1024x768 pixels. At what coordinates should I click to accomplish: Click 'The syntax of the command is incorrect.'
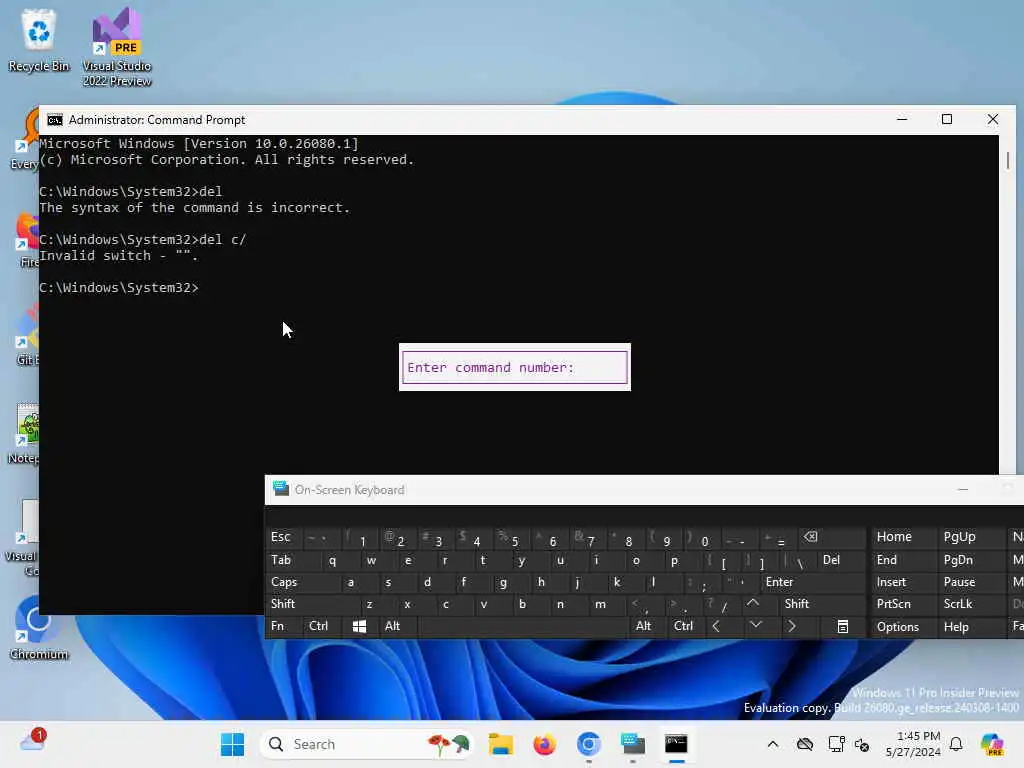pos(195,208)
